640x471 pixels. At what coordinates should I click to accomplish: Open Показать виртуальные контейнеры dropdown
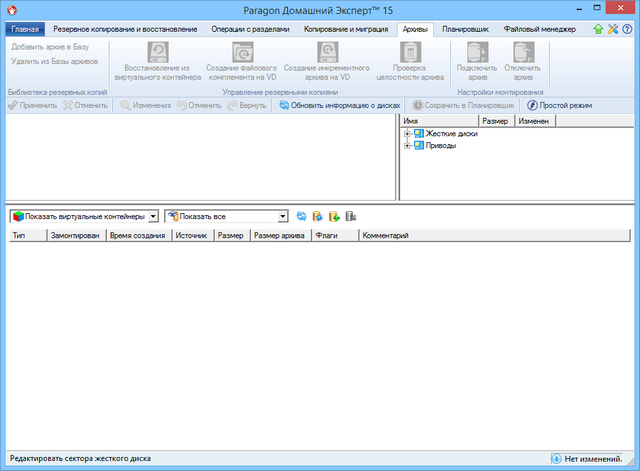point(153,216)
